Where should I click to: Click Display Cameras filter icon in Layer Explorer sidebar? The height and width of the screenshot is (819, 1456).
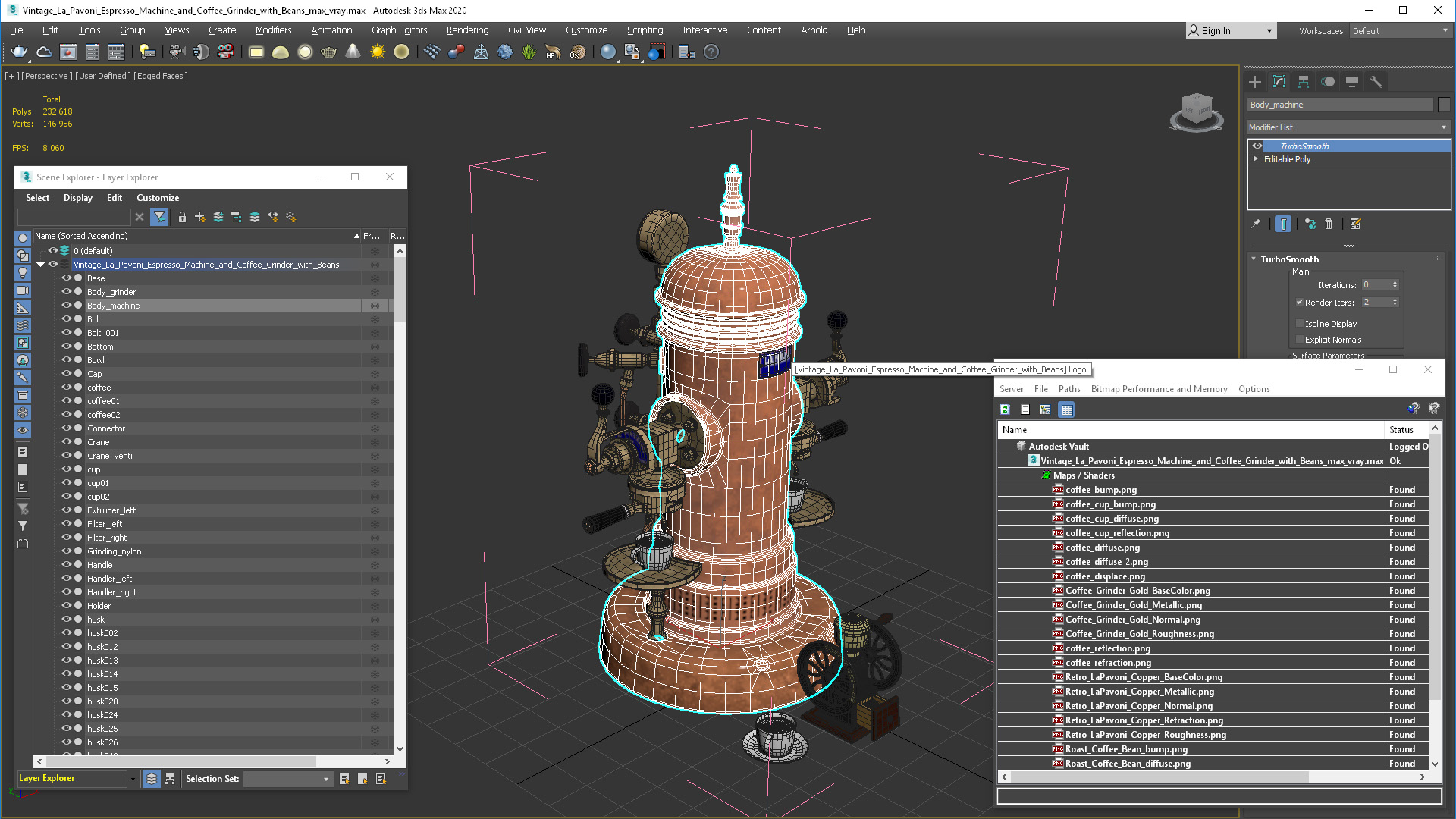coord(23,290)
